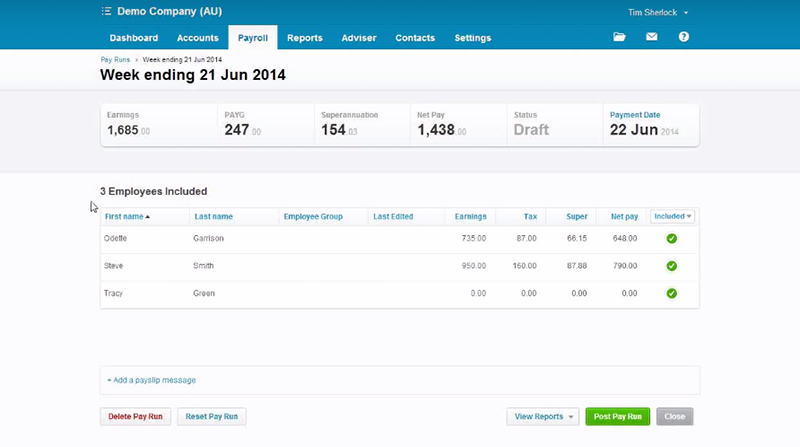Go to the Dashboard tab
The image size is (800, 447).
pos(134,38)
